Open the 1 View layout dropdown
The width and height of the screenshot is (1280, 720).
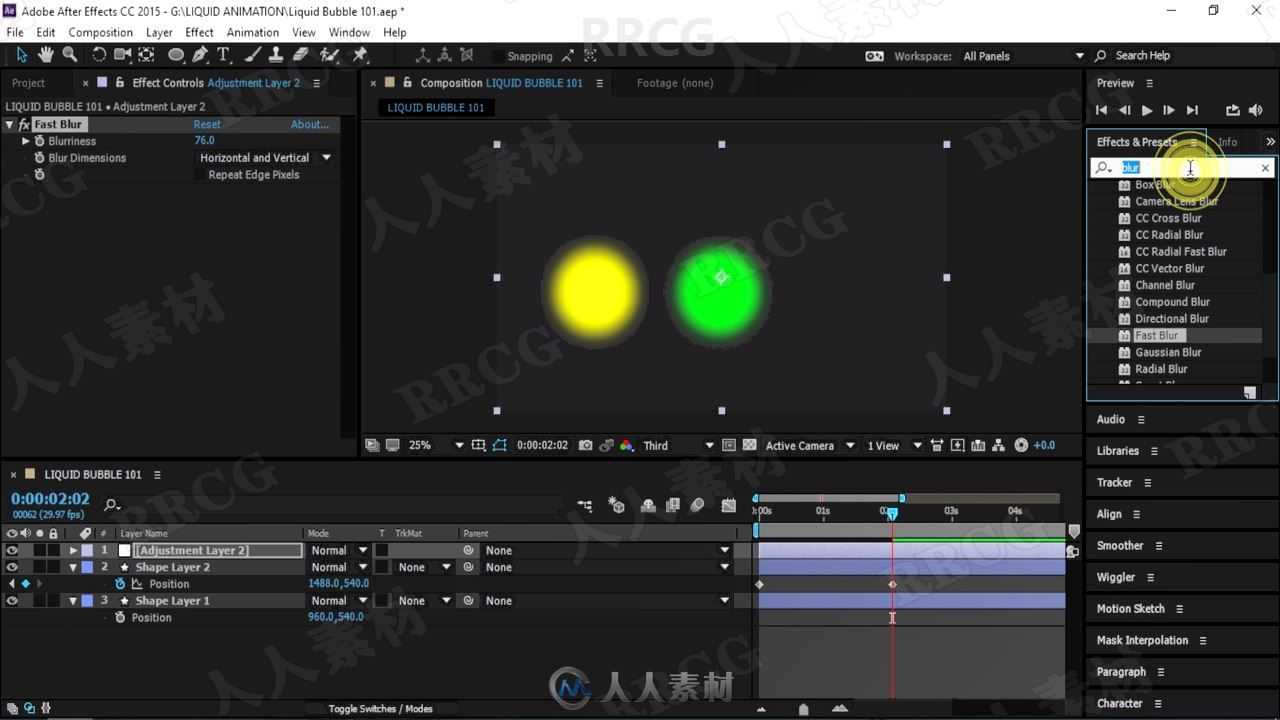pyautogui.click(x=895, y=445)
